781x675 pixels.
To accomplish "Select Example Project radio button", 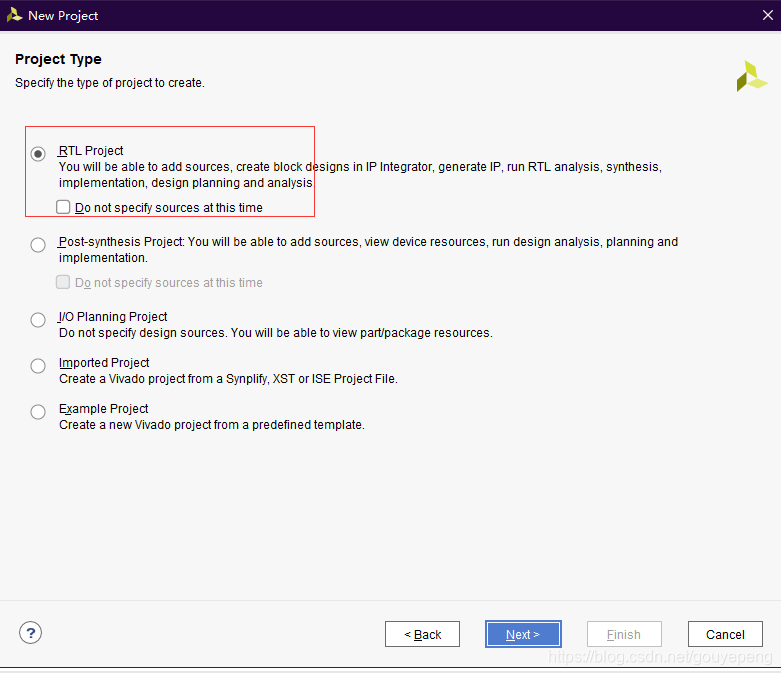I will 38,411.
